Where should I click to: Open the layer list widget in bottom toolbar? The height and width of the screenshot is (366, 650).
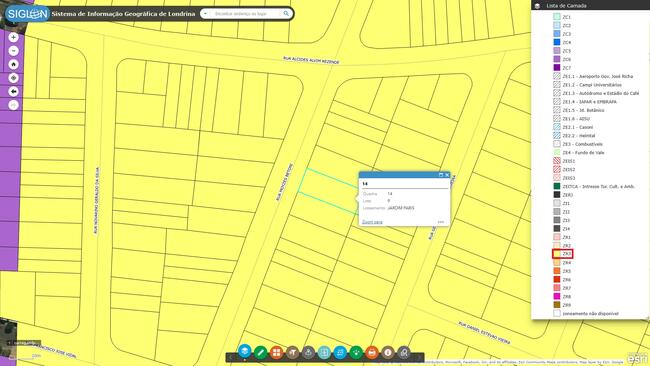pos(245,351)
